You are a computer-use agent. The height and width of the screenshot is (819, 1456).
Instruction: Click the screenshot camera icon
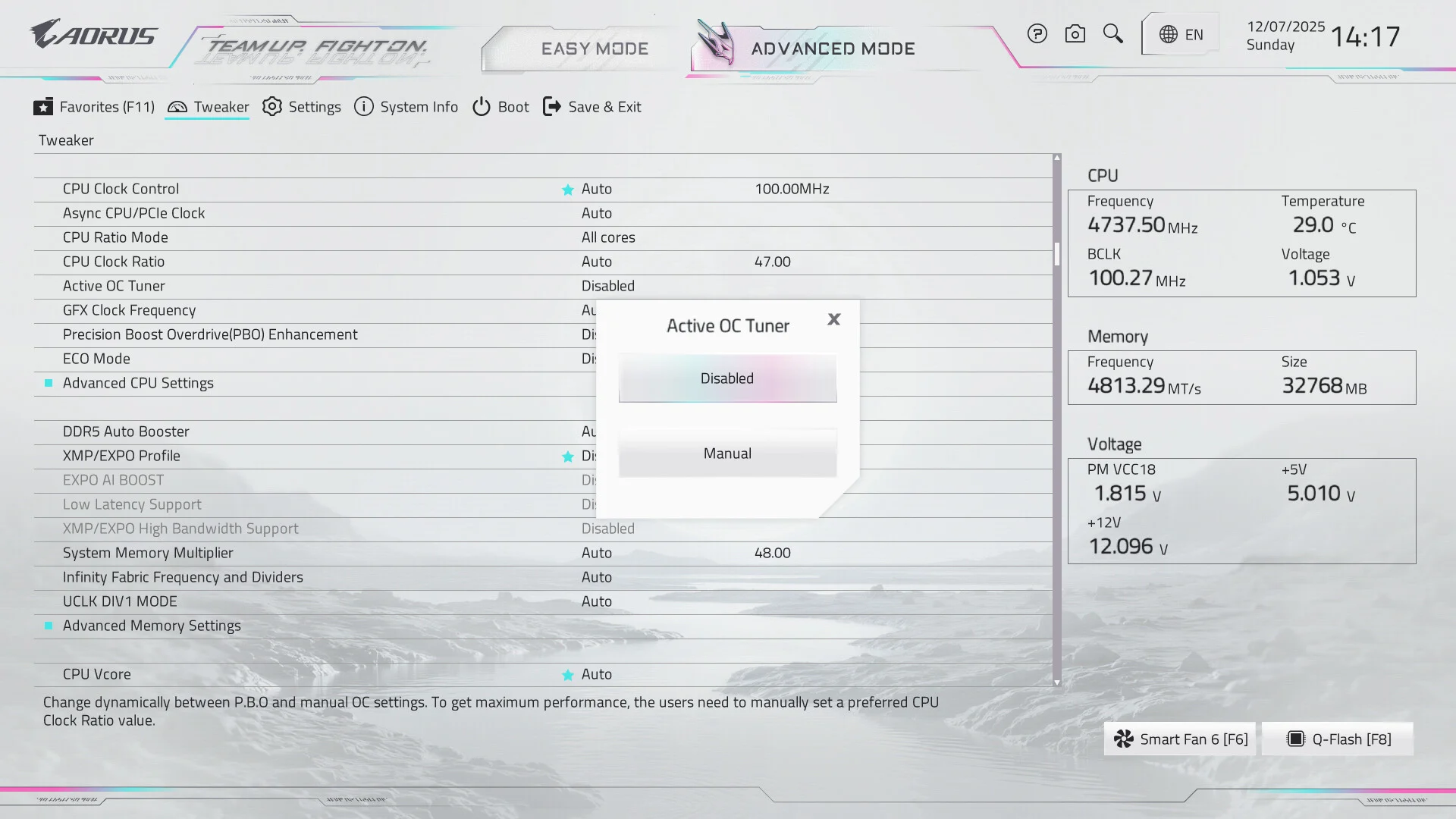(x=1075, y=34)
